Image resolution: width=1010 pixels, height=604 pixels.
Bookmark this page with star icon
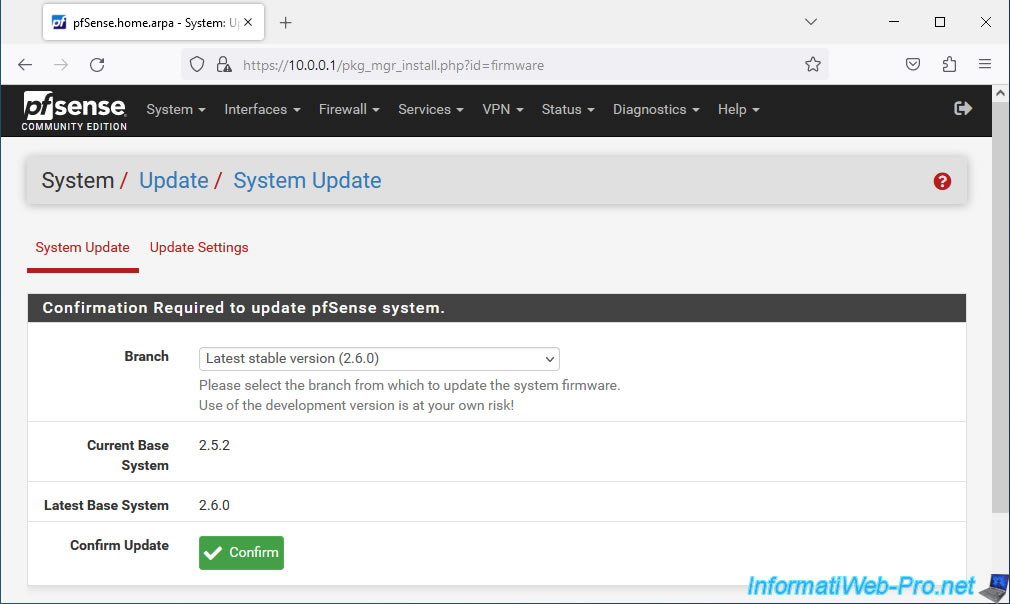click(x=813, y=64)
